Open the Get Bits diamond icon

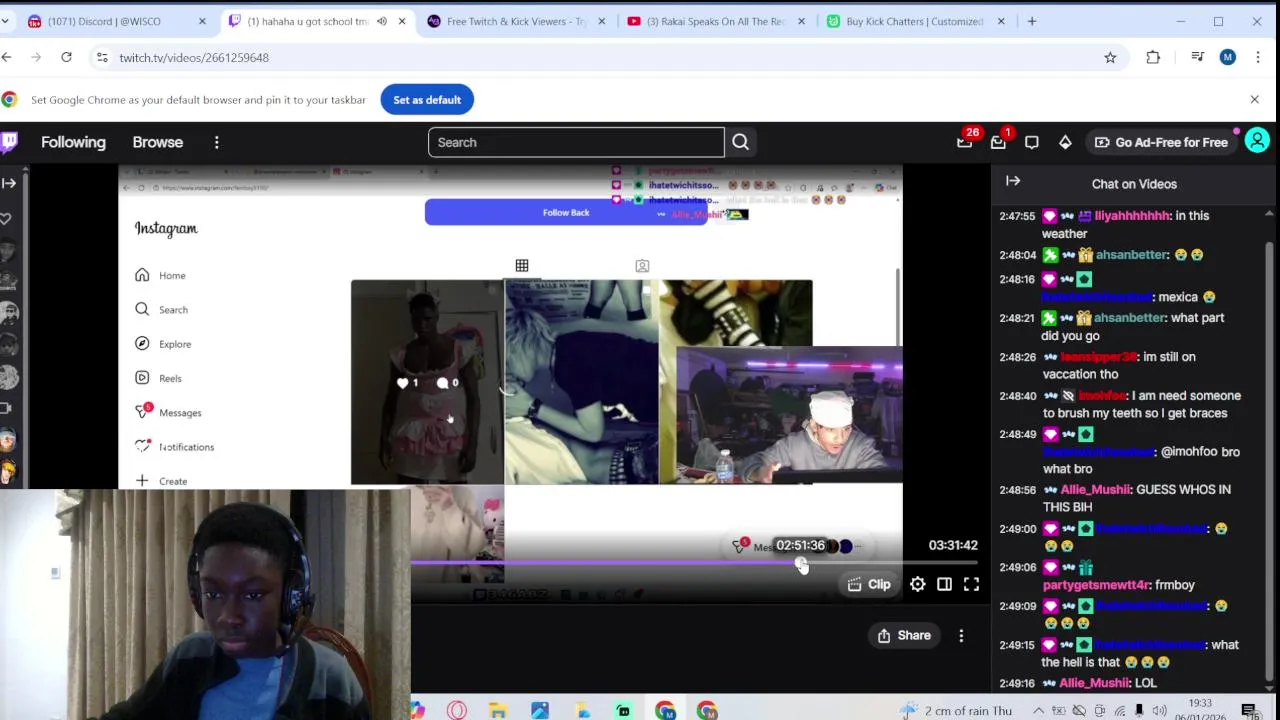[1065, 142]
